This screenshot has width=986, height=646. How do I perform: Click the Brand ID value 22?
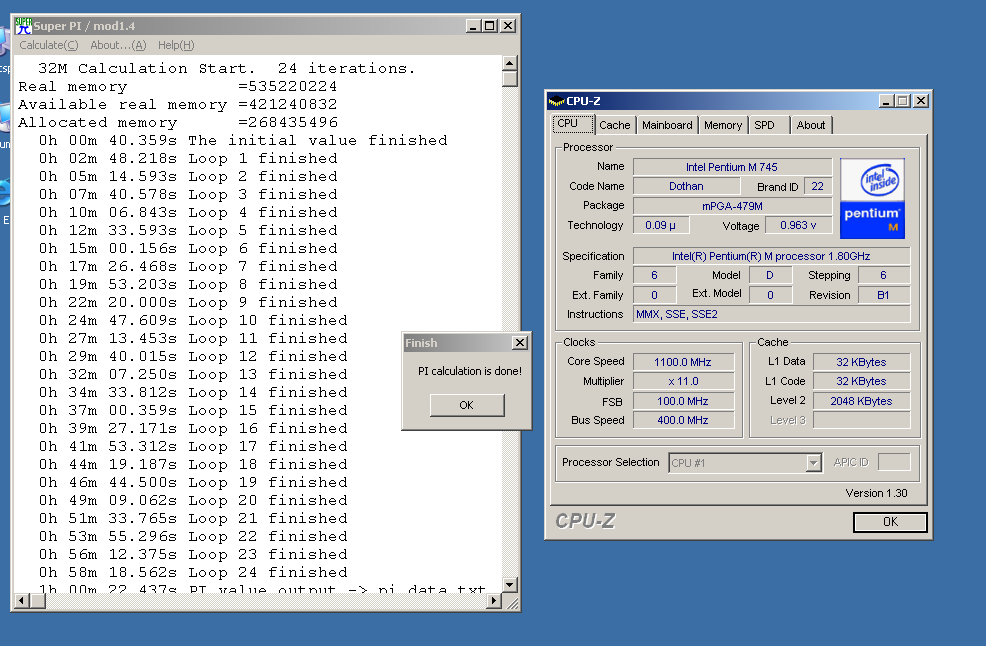817,186
